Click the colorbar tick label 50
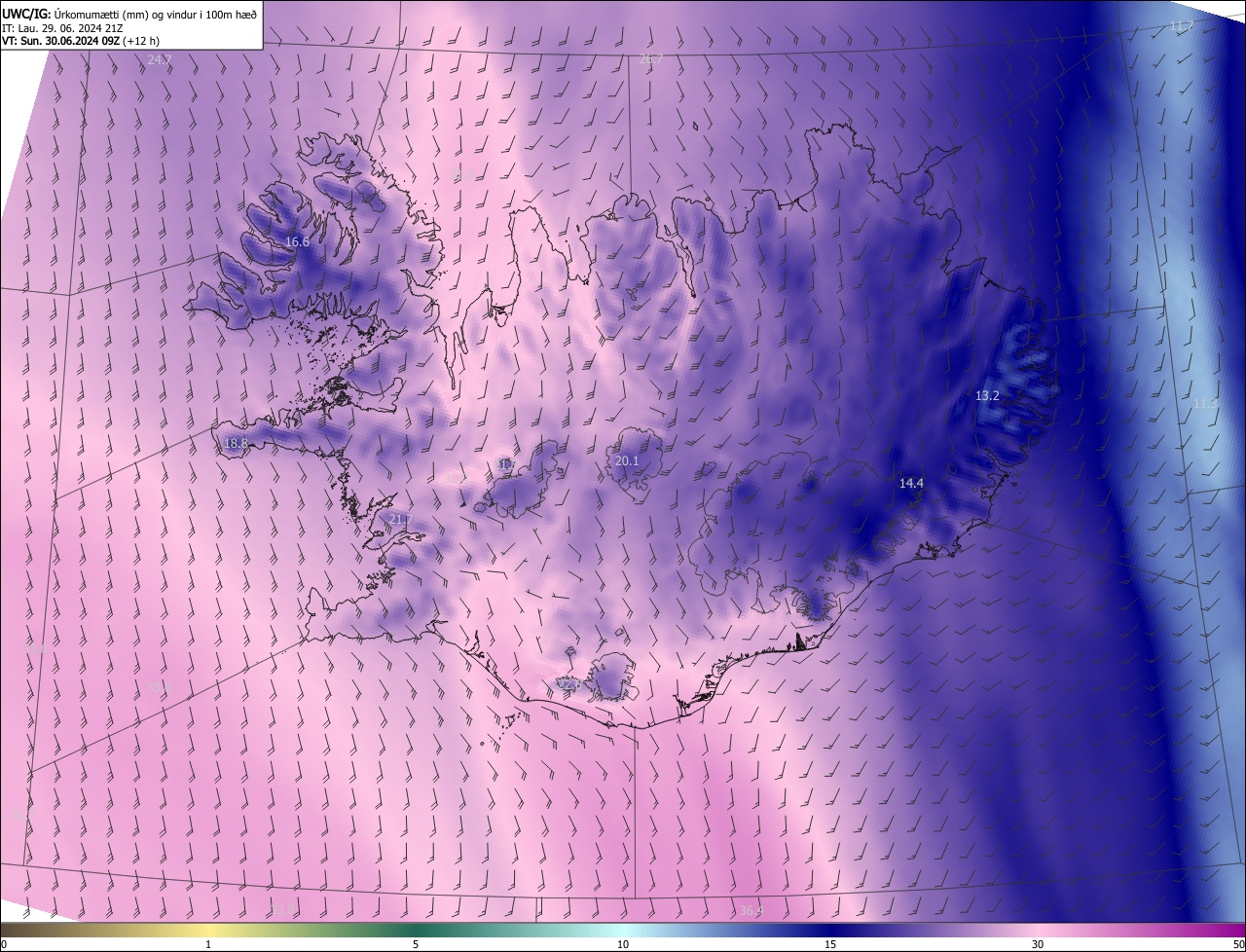 click(x=1238, y=945)
